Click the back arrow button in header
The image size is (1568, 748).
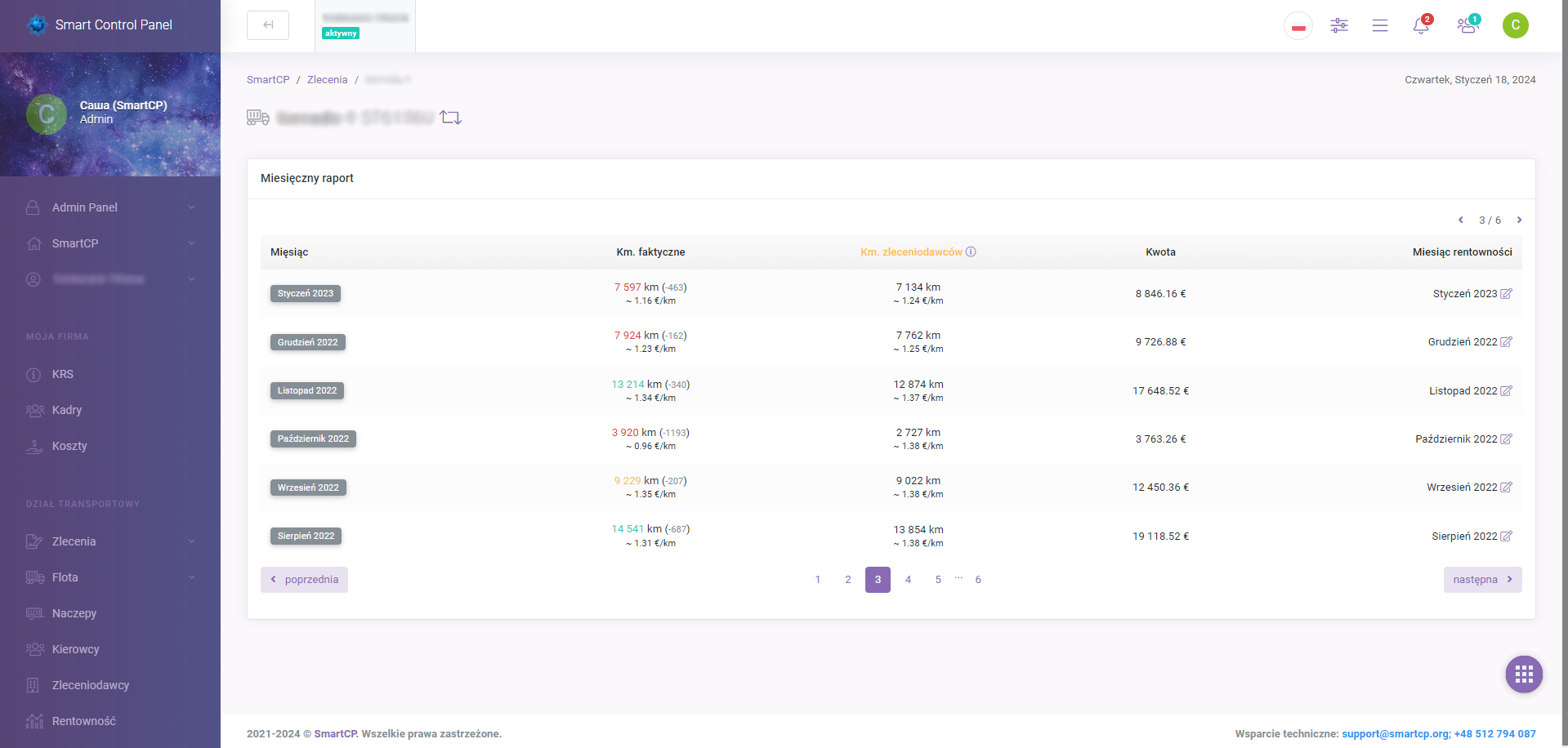[x=268, y=25]
